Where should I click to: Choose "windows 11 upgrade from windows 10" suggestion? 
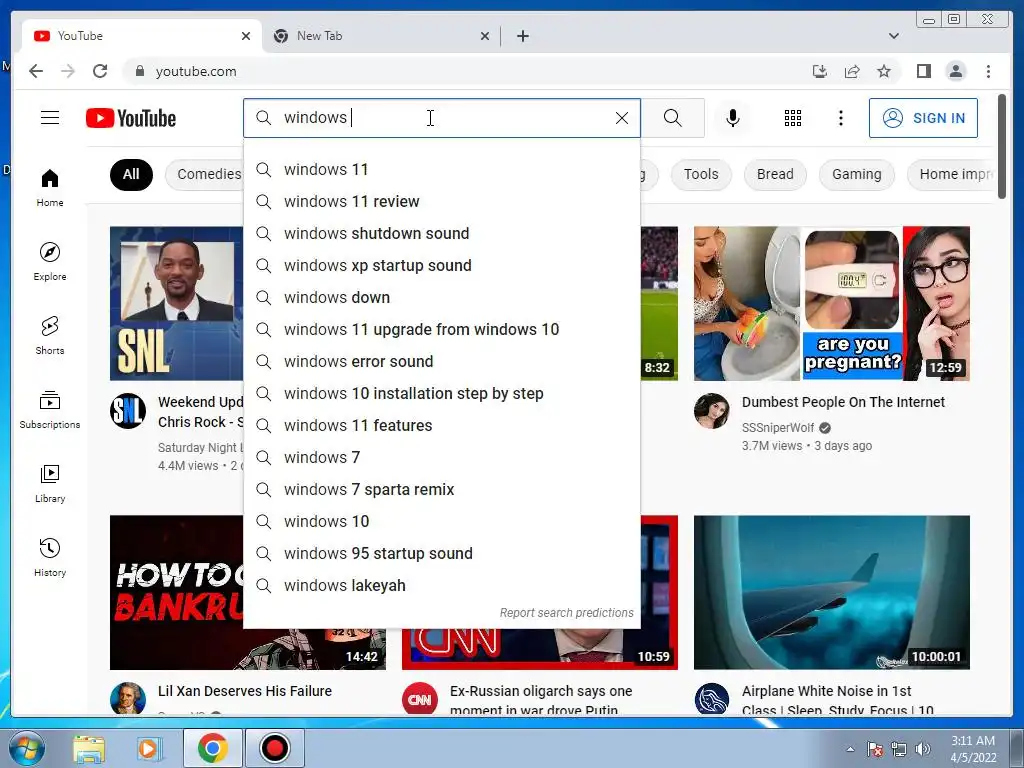442,330
